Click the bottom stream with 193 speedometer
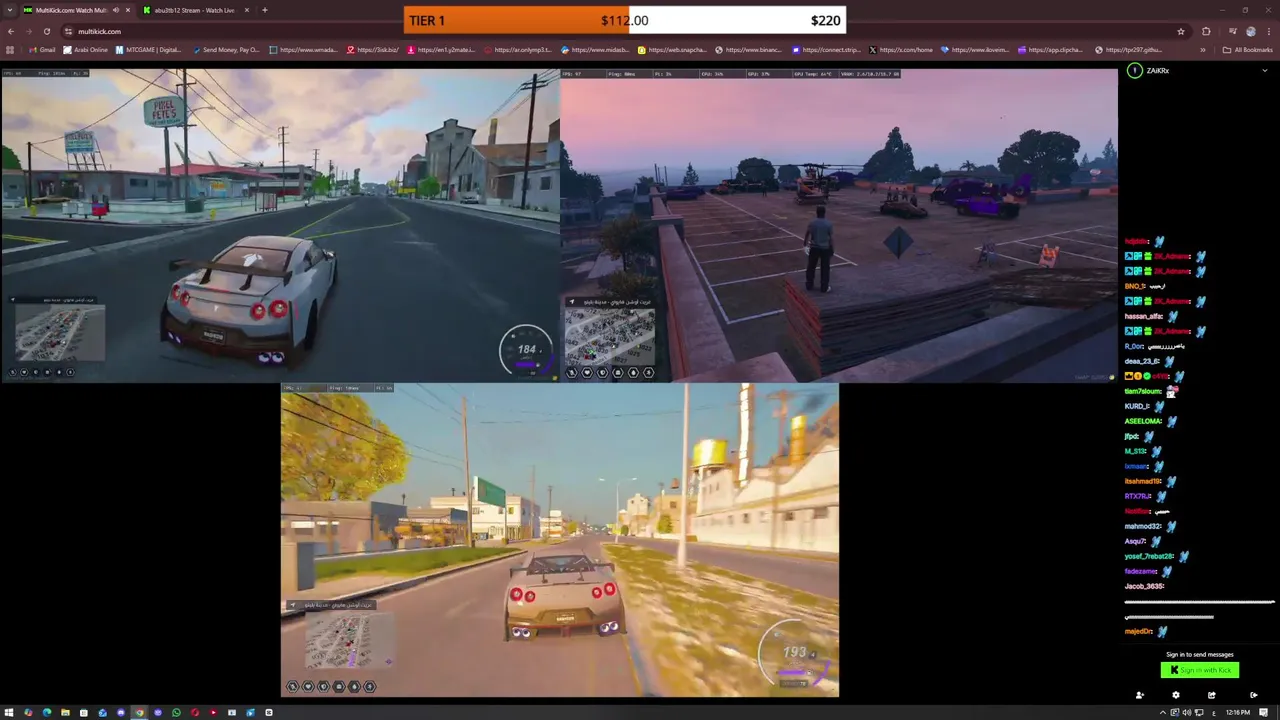The width and height of the screenshot is (1280, 720). click(x=559, y=540)
